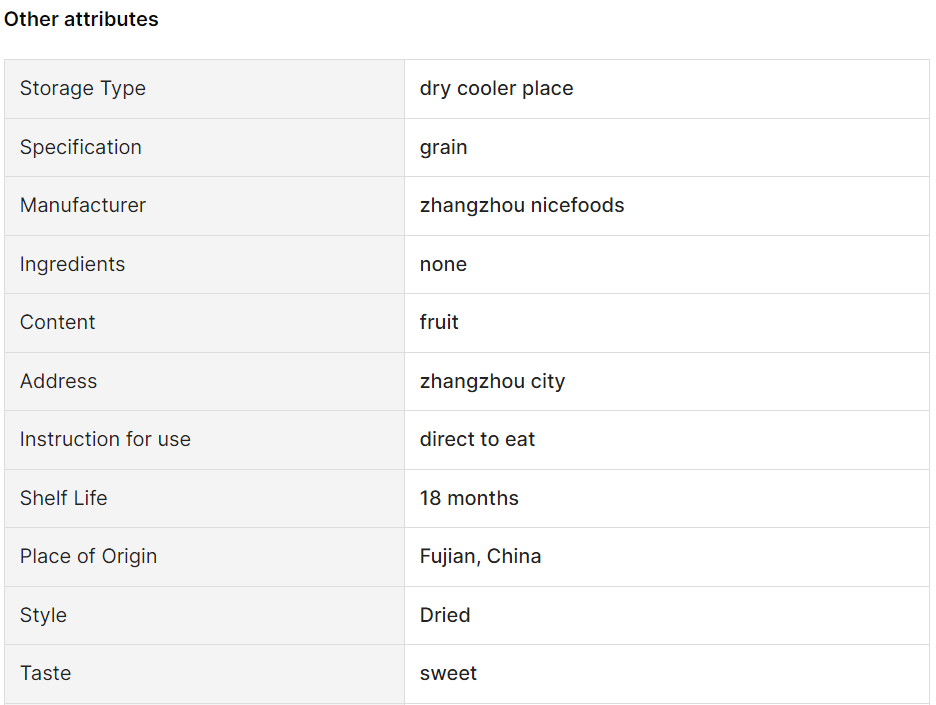Click the 'Dried' style value
The width and height of the screenshot is (936, 705).
tap(445, 615)
